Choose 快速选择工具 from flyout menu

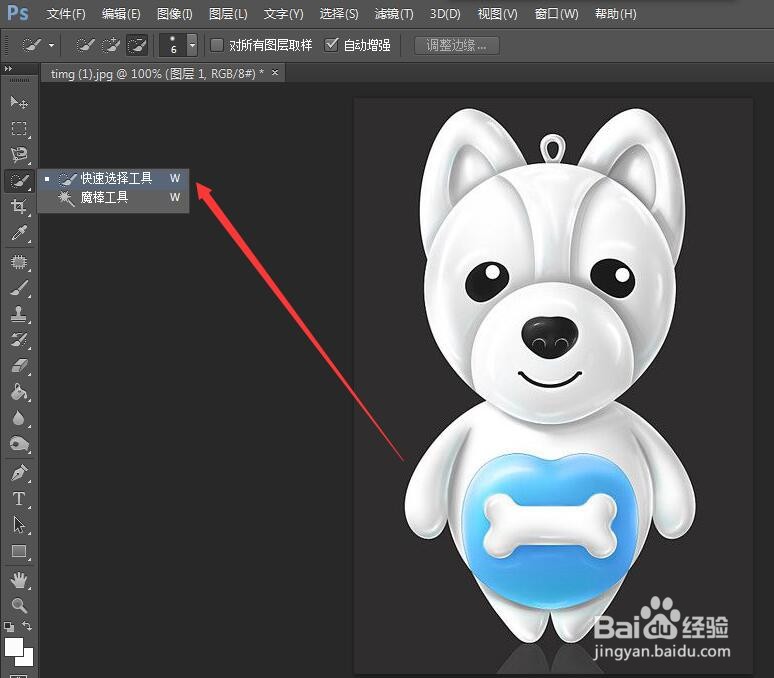114,179
